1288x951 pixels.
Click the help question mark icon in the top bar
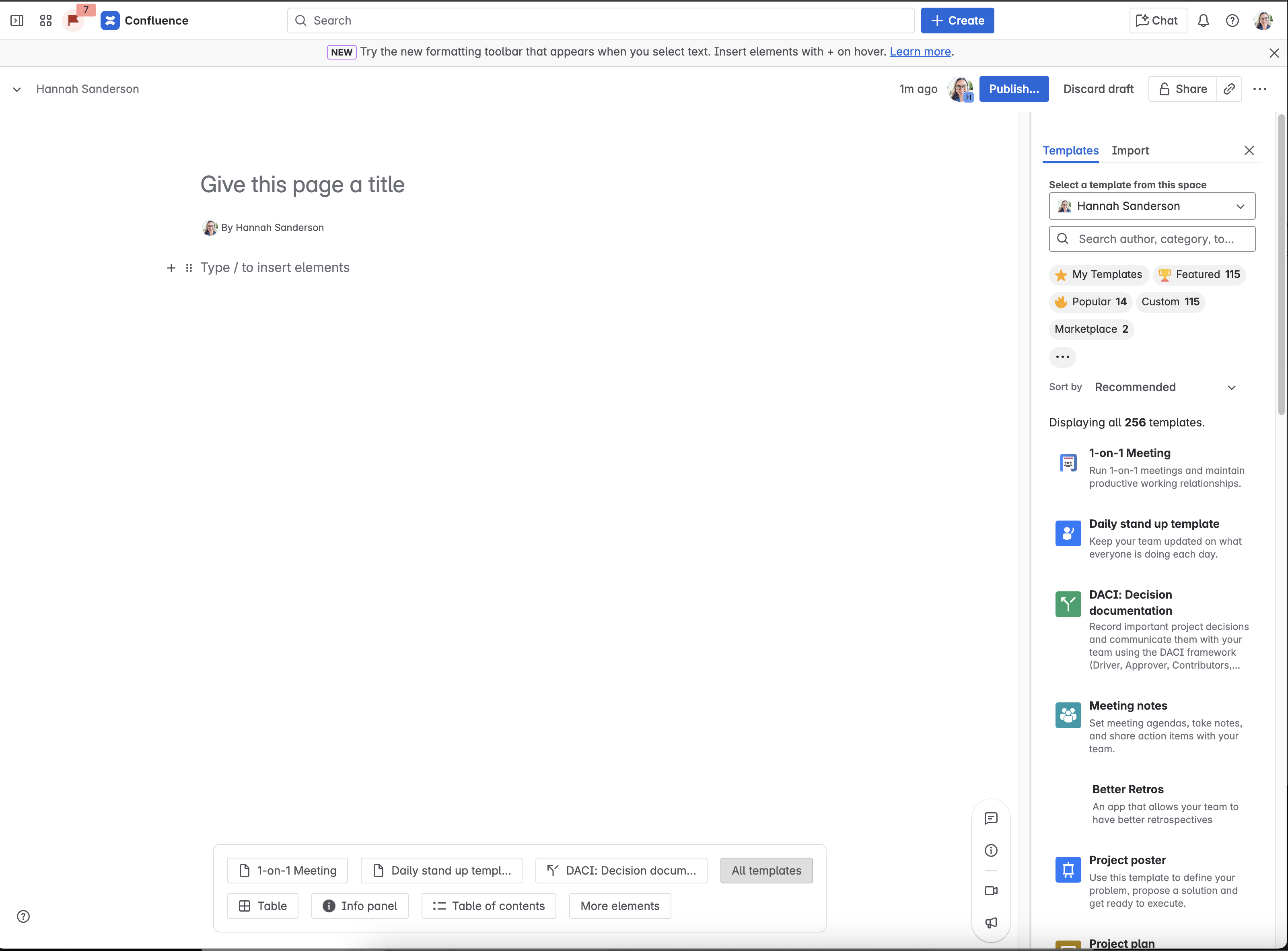[x=1232, y=21]
